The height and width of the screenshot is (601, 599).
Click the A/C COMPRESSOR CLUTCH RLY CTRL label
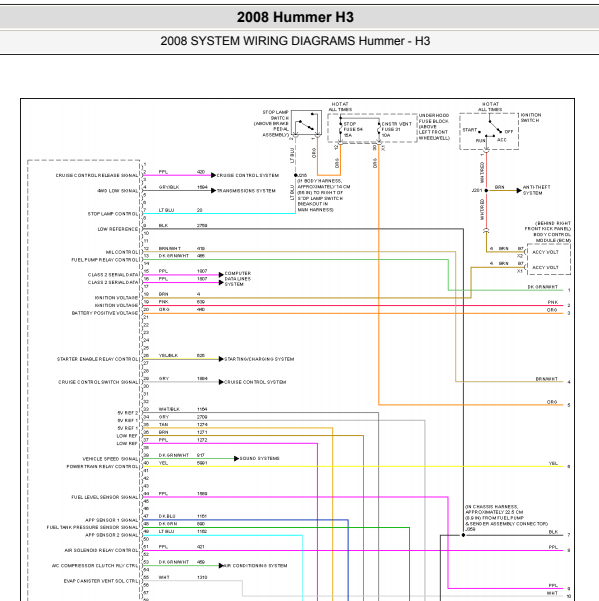pyautogui.click(x=95, y=566)
